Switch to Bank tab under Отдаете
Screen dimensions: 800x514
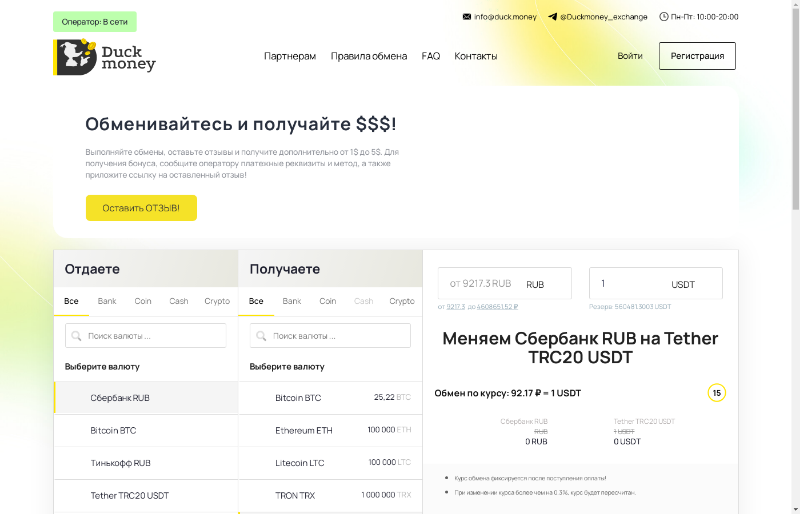point(107,301)
